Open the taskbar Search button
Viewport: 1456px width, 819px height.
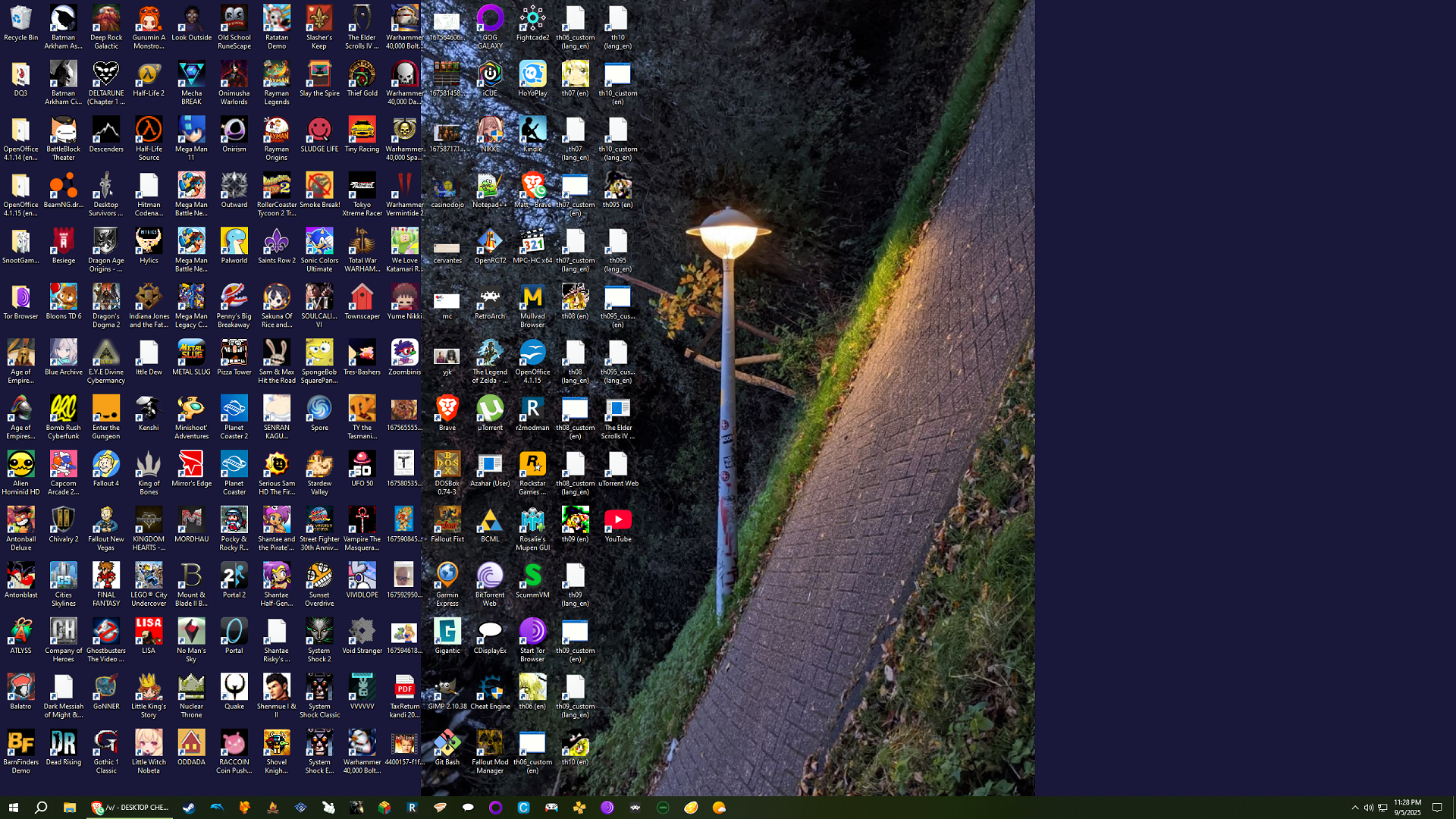point(41,808)
